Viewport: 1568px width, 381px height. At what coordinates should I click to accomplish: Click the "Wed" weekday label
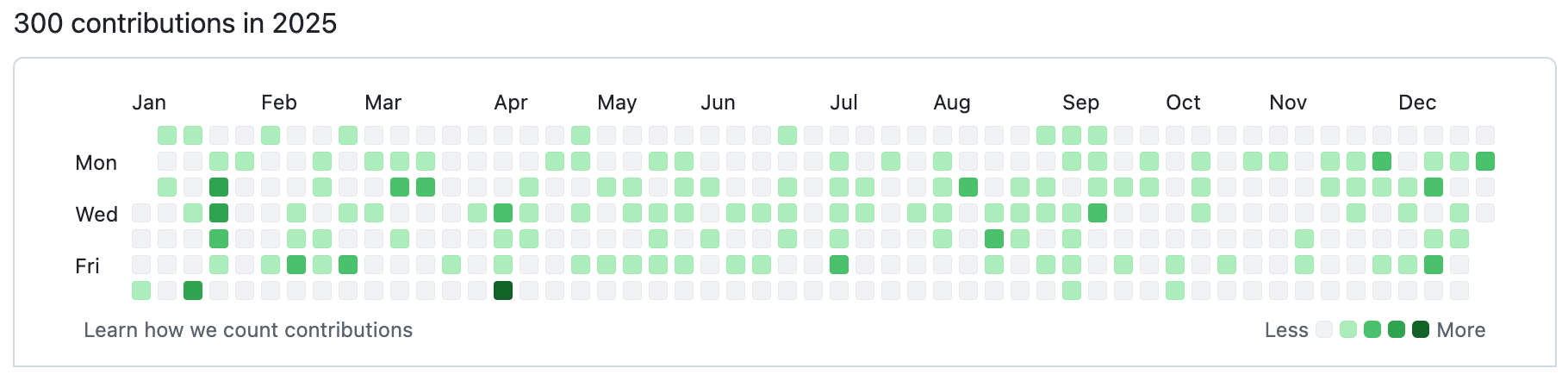pos(96,215)
